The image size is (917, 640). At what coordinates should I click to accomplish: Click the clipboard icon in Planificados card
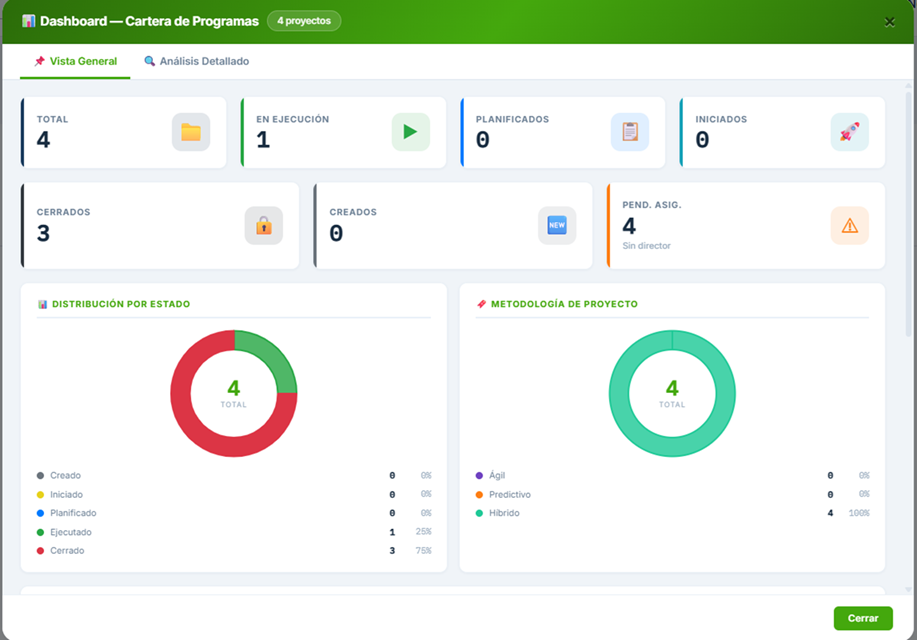tap(630, 132)
